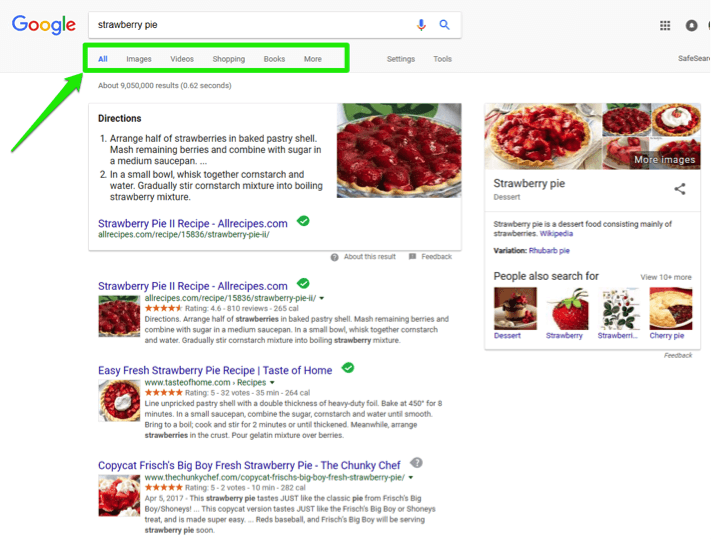Open the Wikipedia link in knowledge panel
711x539 pixels.
[x=556, y=233]
